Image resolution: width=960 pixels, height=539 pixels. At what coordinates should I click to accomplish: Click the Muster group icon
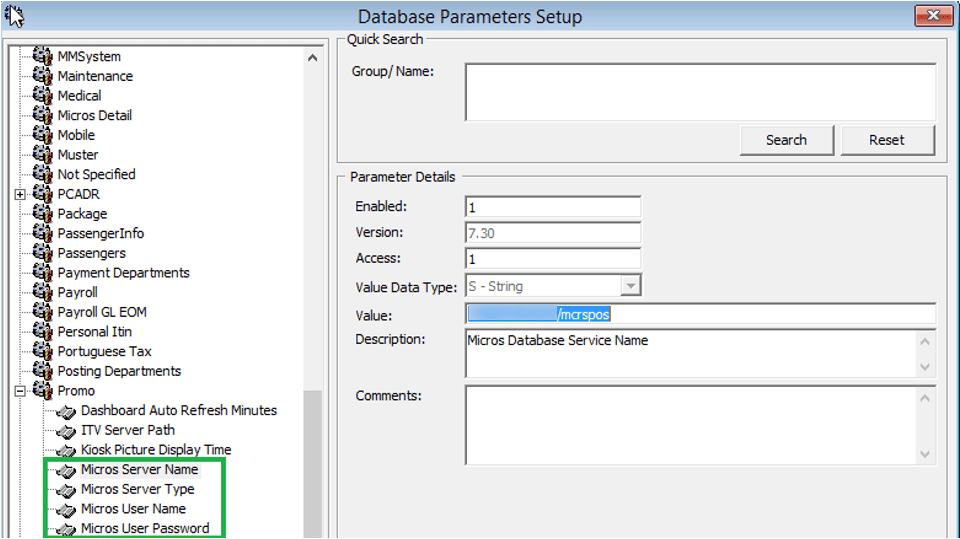tap(42, 154)
